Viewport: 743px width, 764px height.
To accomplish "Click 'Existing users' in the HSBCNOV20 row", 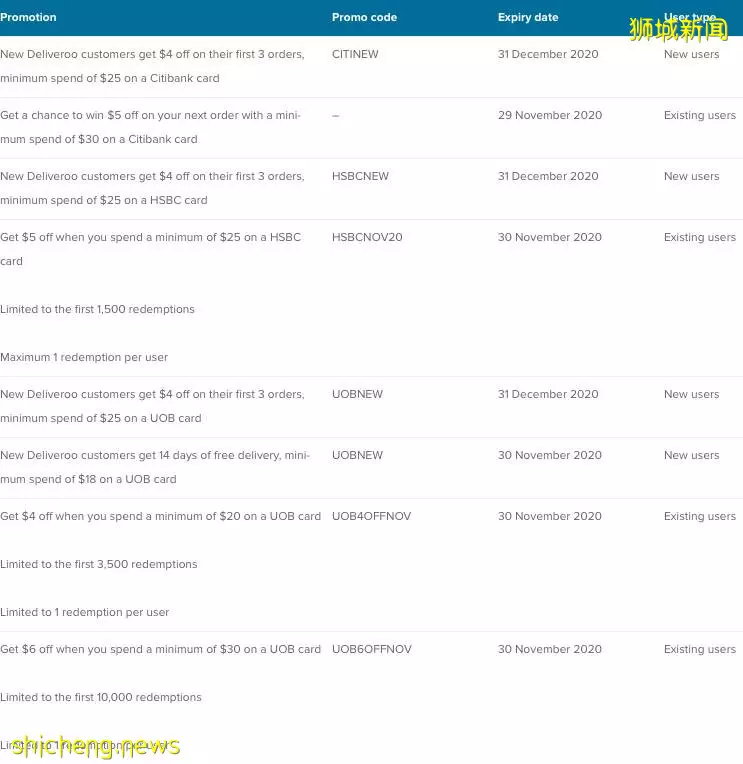I will tap(700, 237).
